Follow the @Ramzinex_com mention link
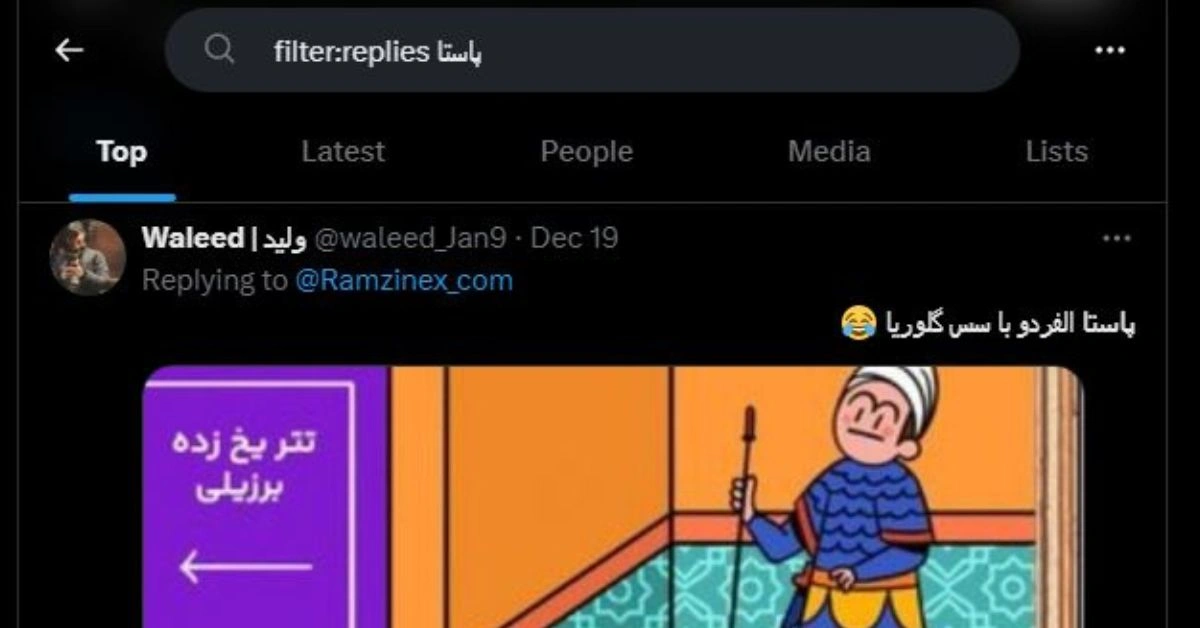Image resolution: width=1200 pixels, height=628 pixels. [404, 280]
